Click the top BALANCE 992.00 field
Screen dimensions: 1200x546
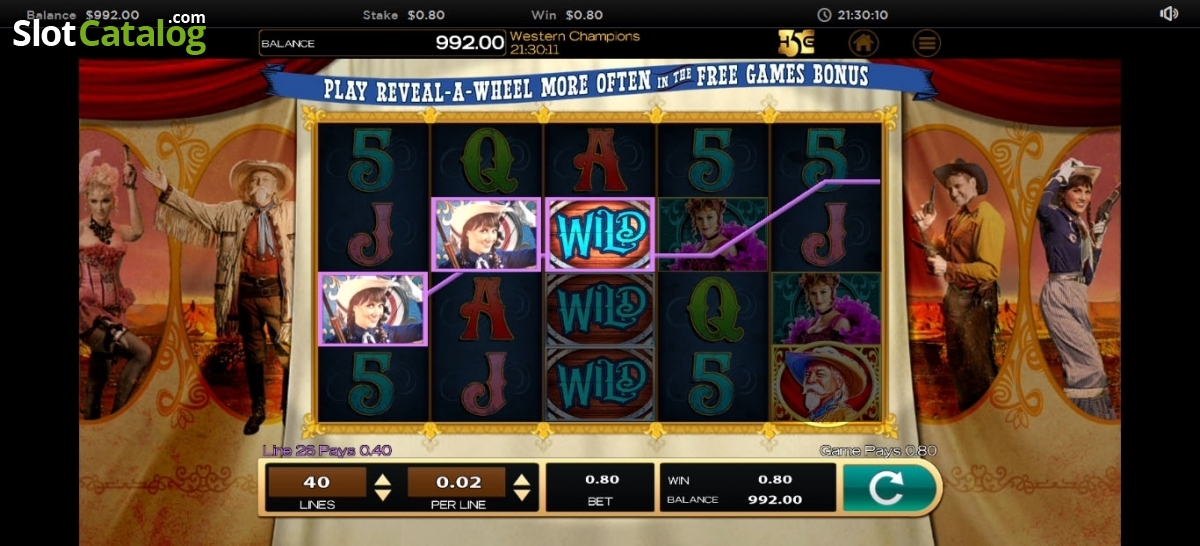[x=382, y=43]
